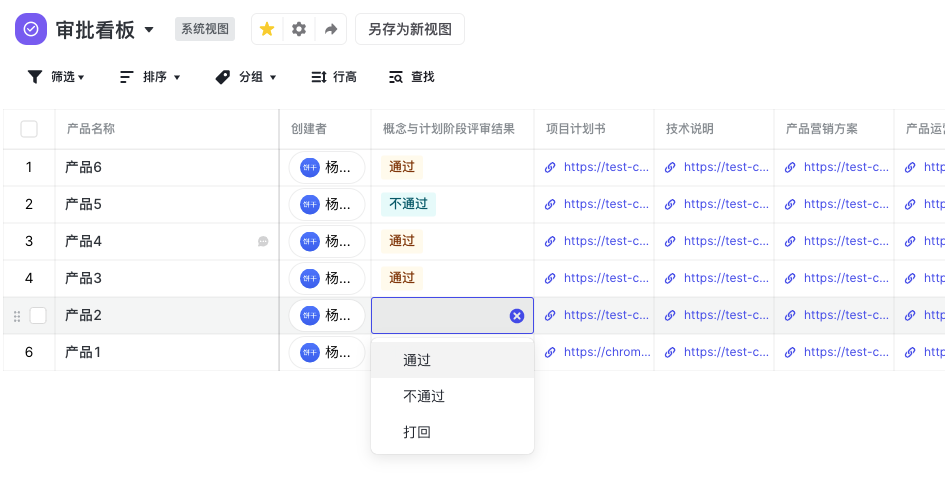Image resolution: width=945 pixels, height=485 pixels.
Task: Open the 分组 group dropdown
Action: pos(246,77)
